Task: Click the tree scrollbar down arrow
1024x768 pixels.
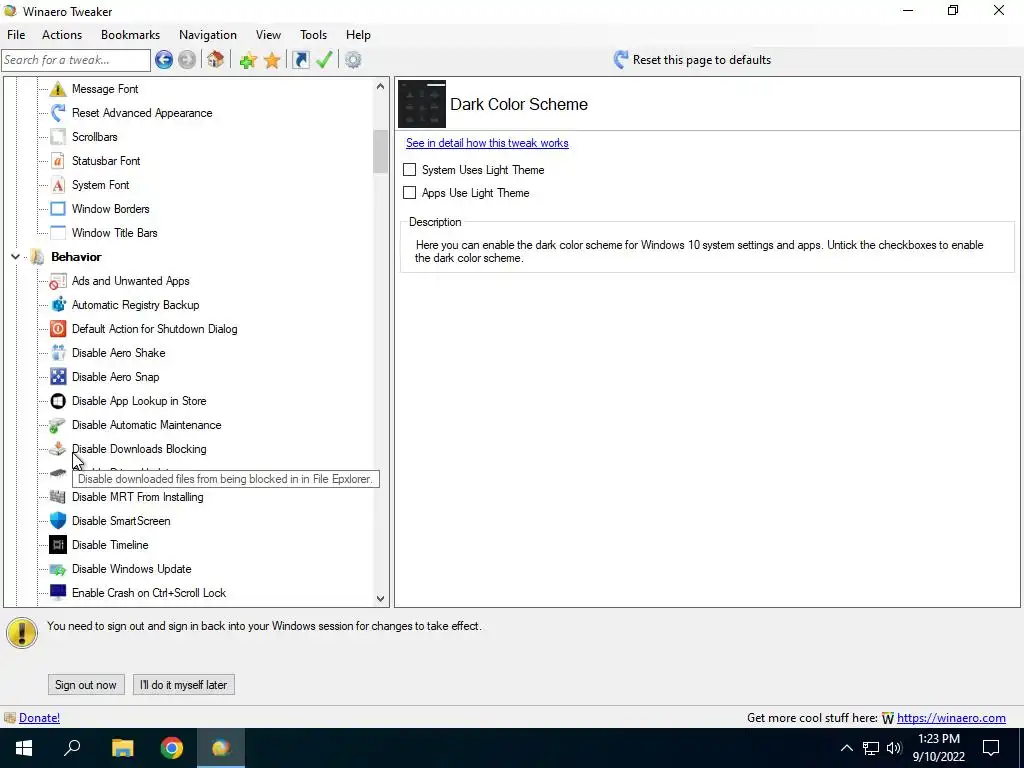Action: 381,598
